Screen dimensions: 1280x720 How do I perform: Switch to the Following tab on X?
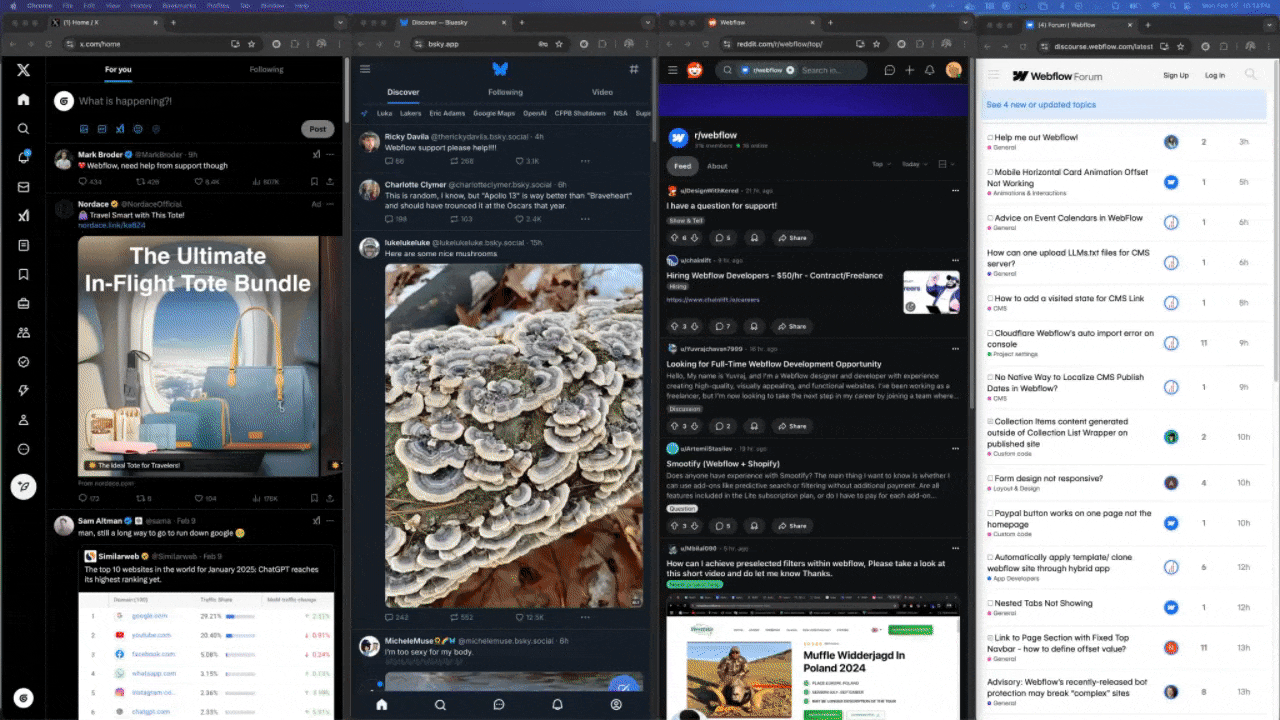[x=266, y=70]
